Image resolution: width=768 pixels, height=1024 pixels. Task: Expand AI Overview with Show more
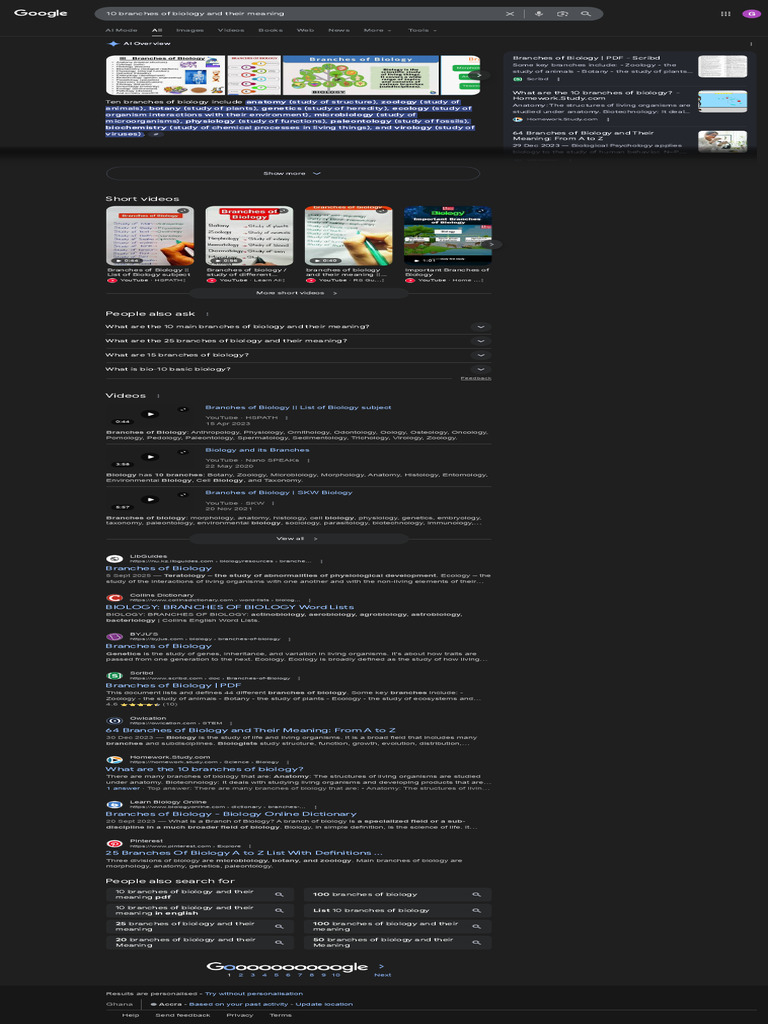click(x=293, y=174)
